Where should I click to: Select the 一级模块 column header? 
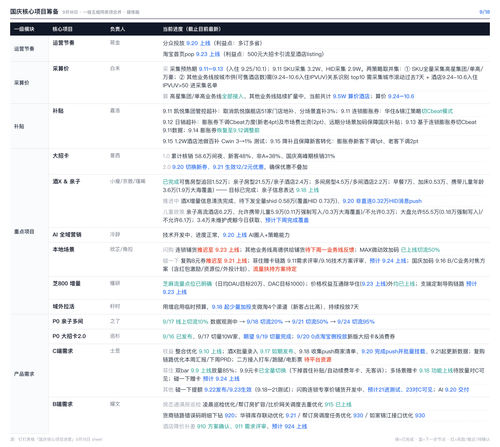24,29
